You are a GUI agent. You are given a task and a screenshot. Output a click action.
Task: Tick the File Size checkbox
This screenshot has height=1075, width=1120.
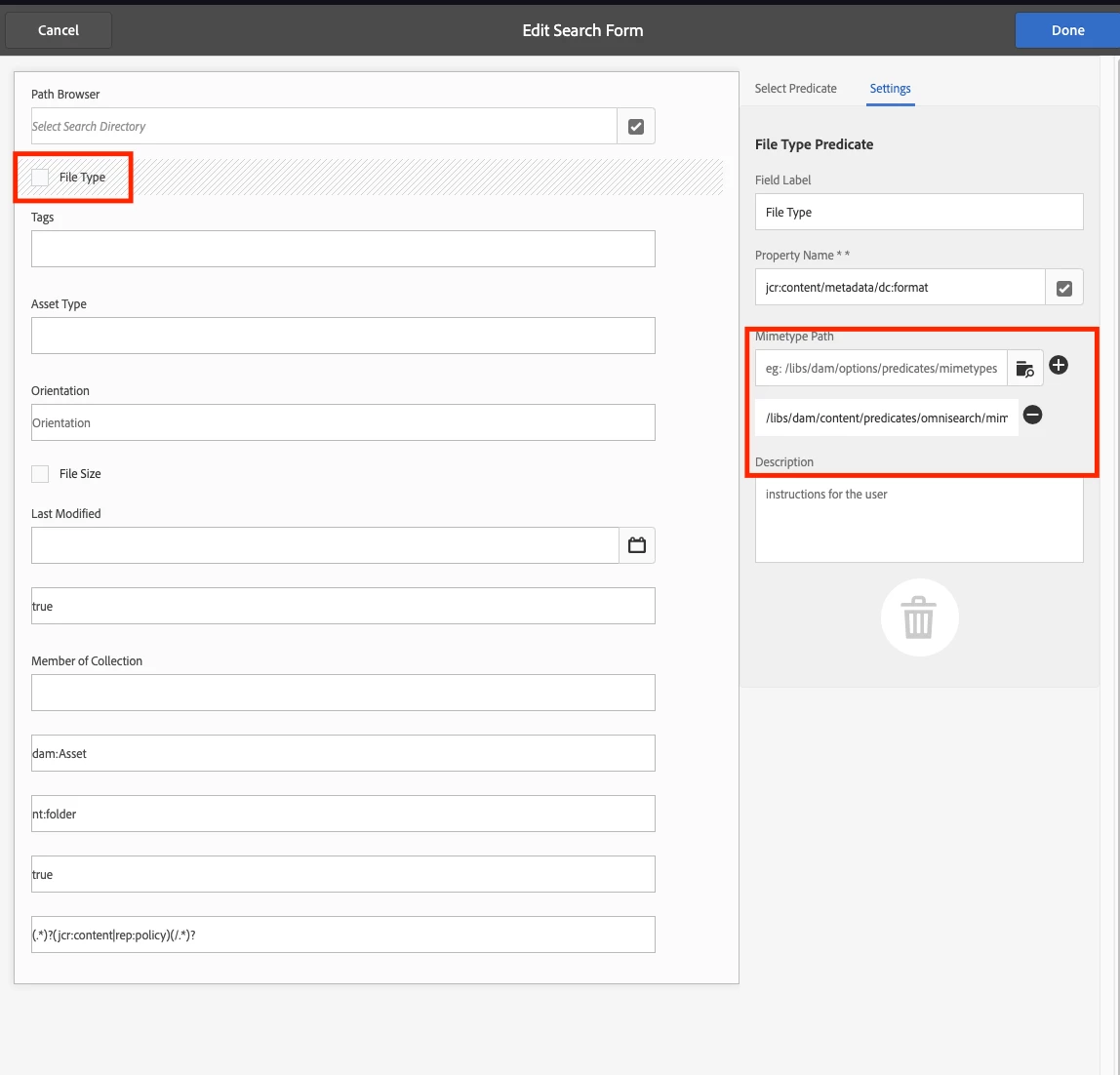[x=40, y=473]
